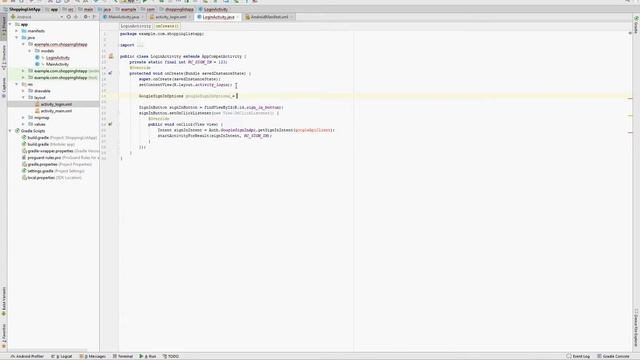
Task: Select activity_login.xml in layout folder
Action: (x=56, y=104)
